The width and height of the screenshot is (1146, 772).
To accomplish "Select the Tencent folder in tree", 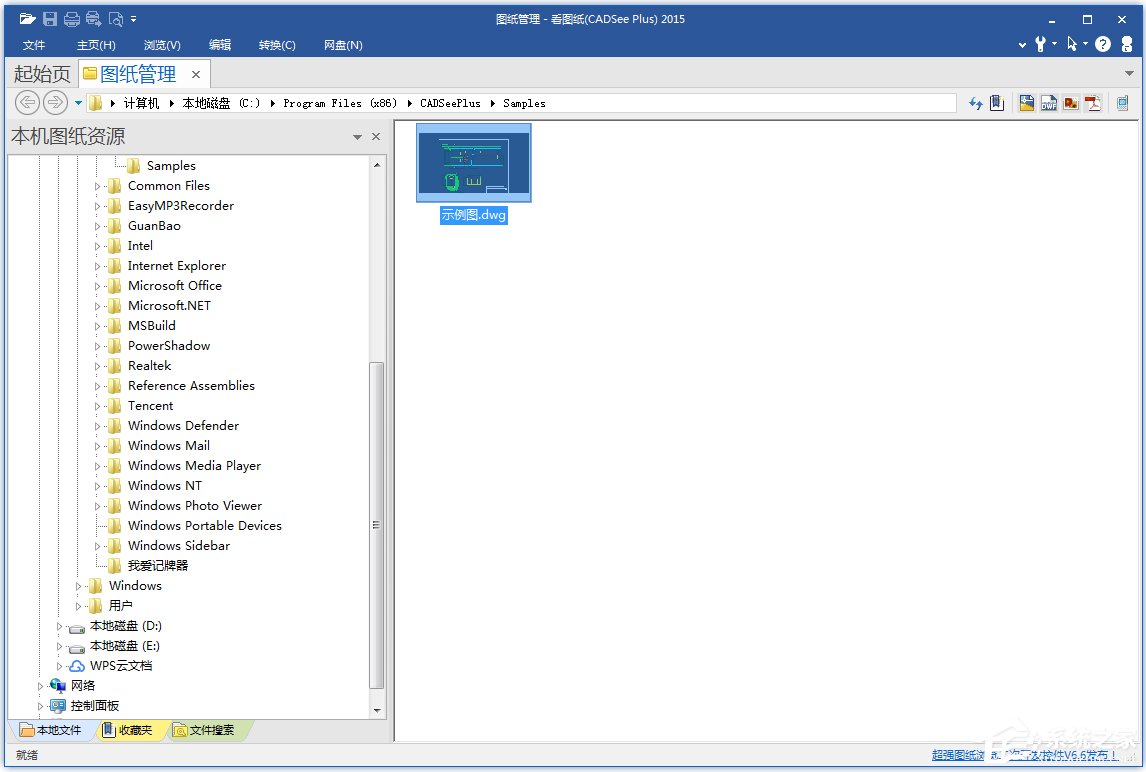I will (150, 406).
